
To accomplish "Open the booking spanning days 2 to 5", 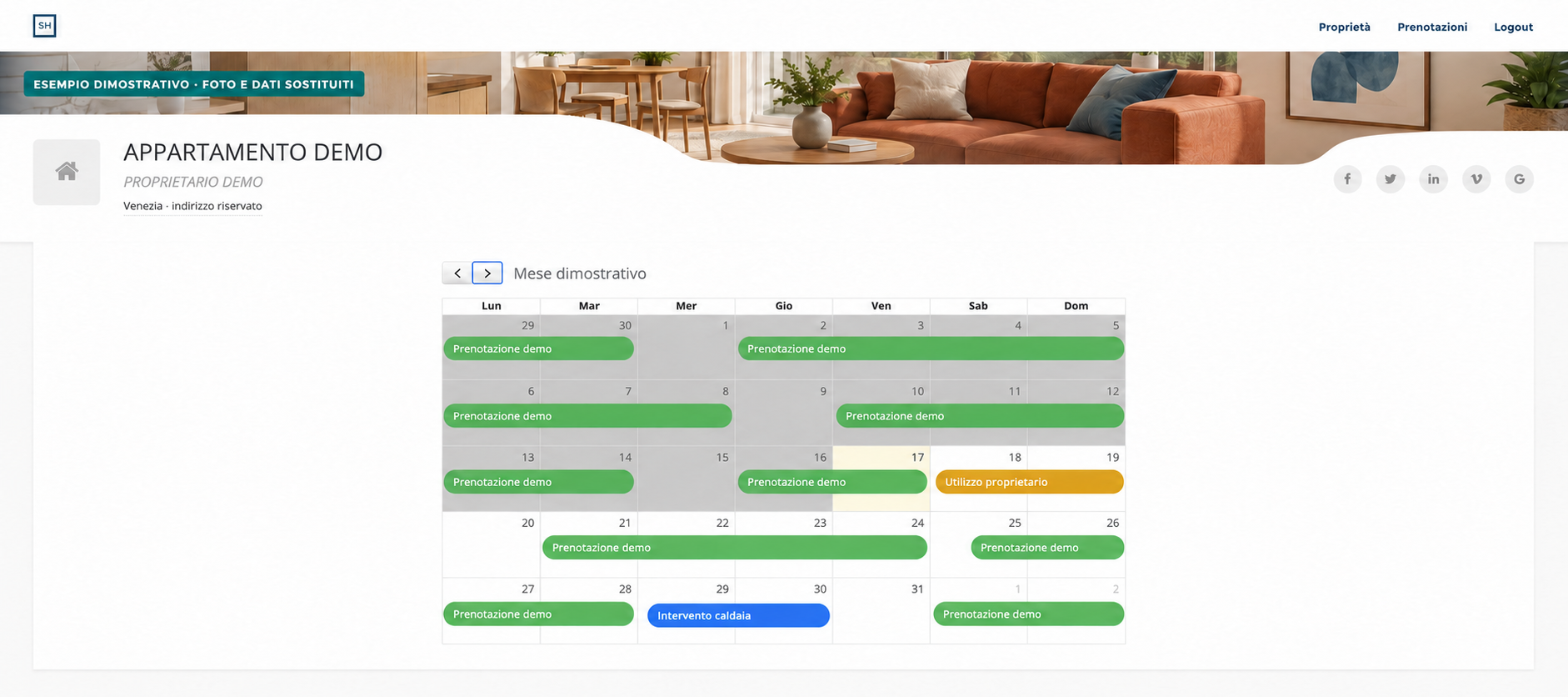I will click(931, 348).
